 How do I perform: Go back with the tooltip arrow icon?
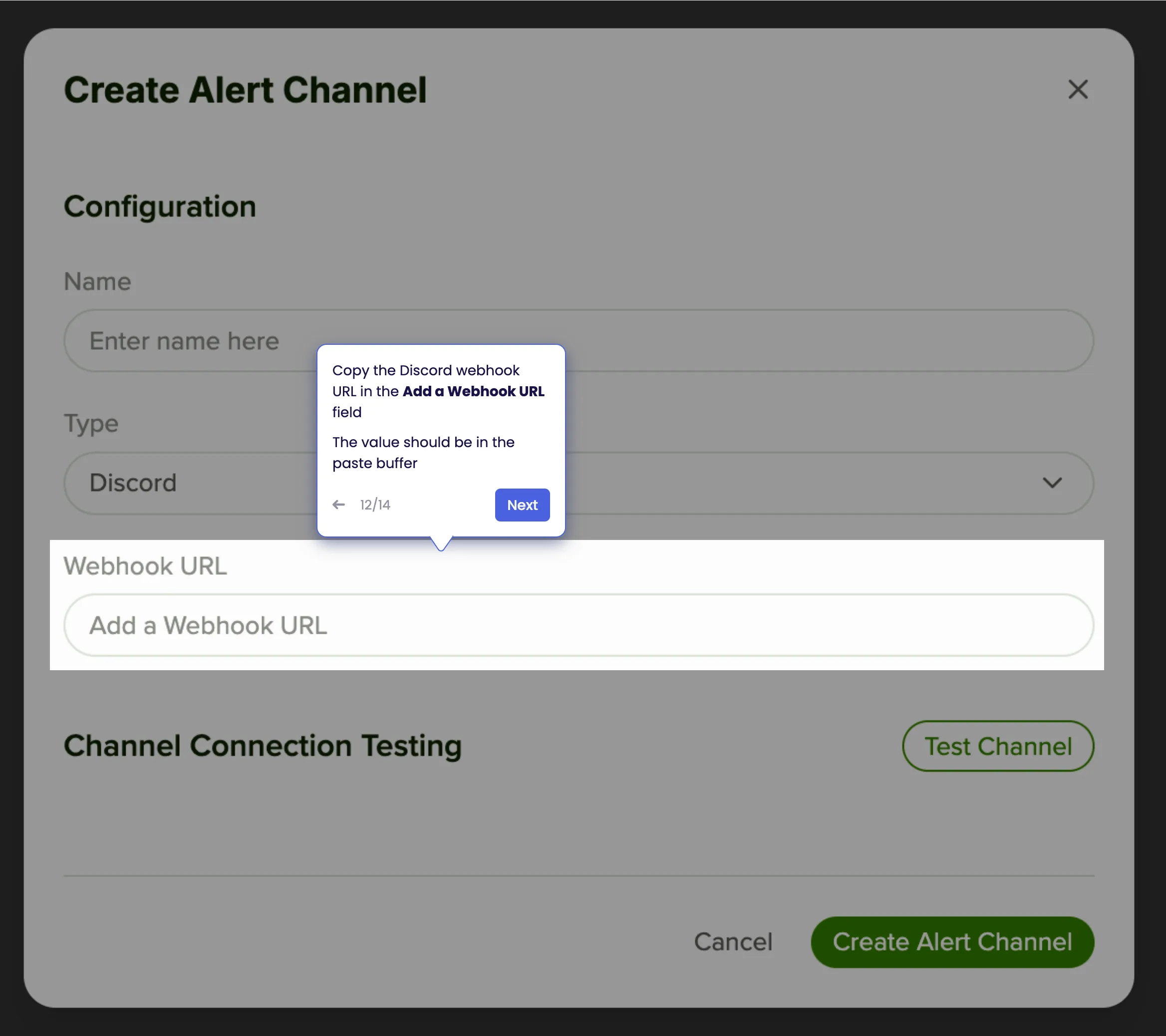(339, 505)
